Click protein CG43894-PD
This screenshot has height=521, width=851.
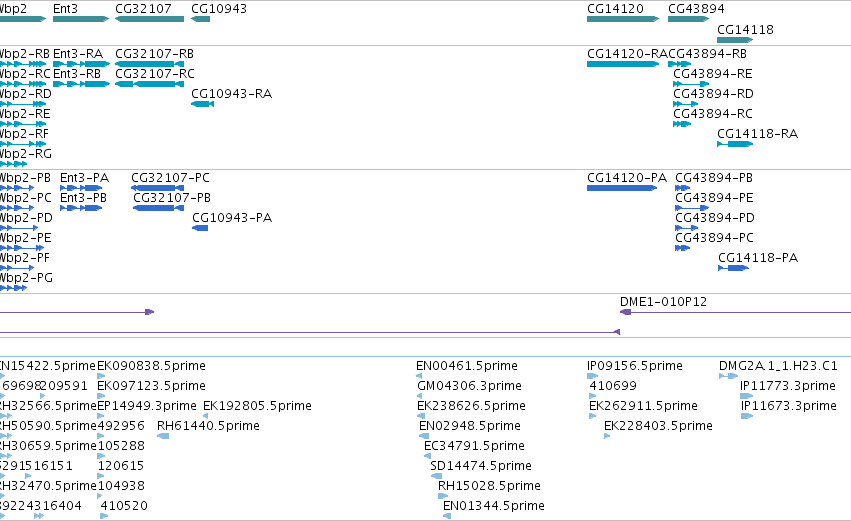click(x=687, y=228)
